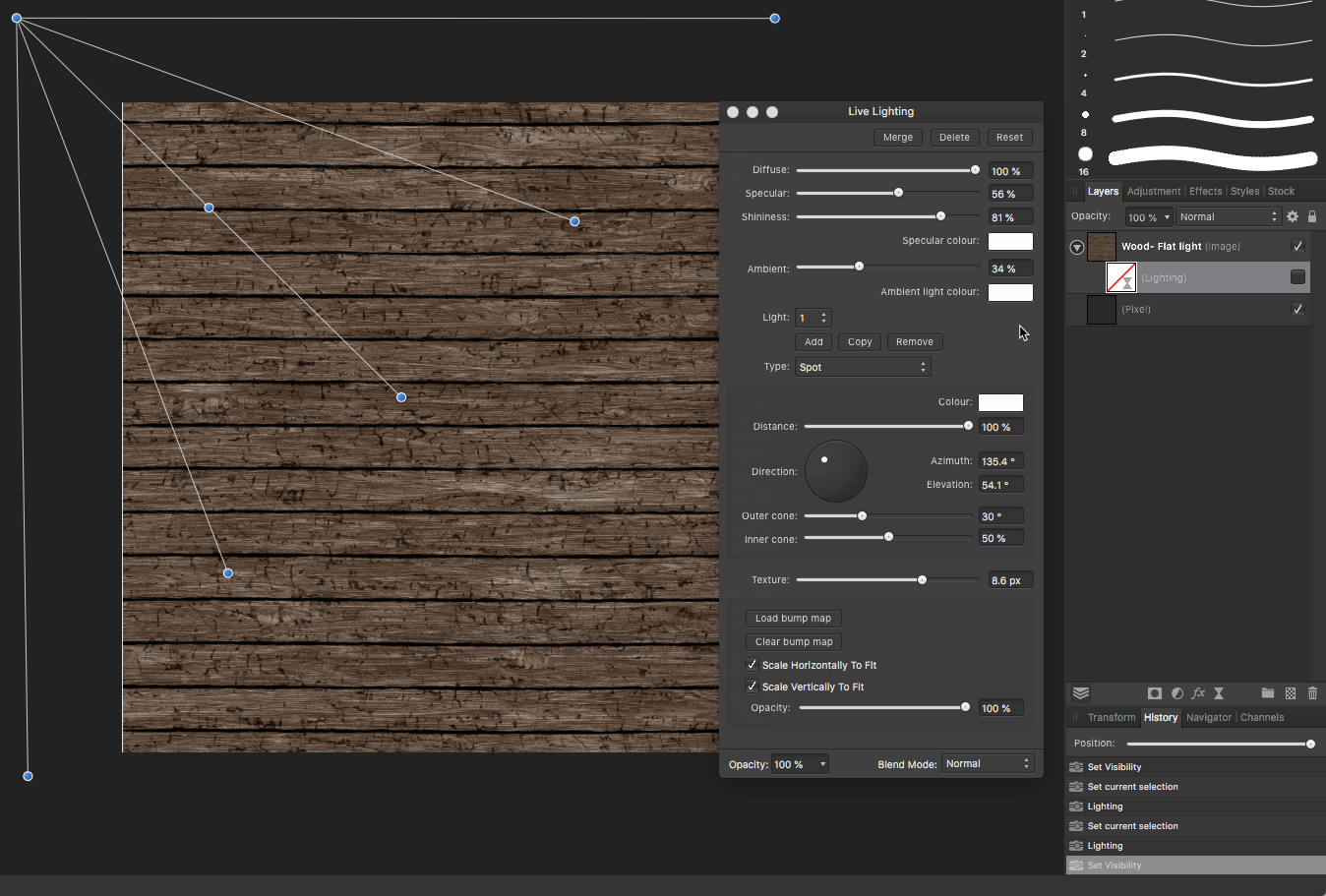Image resolution: width=1326 pixels, height=896 pixels.
Task: Add a mask layer from the Layers panel
Action: click(1155, 693)
